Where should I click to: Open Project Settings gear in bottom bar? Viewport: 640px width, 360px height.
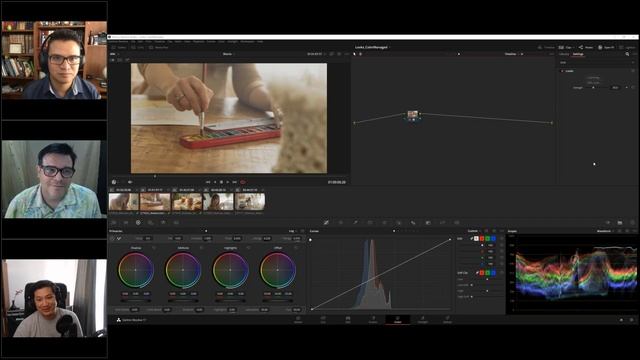pyautogui.click(x=631, y=320)
